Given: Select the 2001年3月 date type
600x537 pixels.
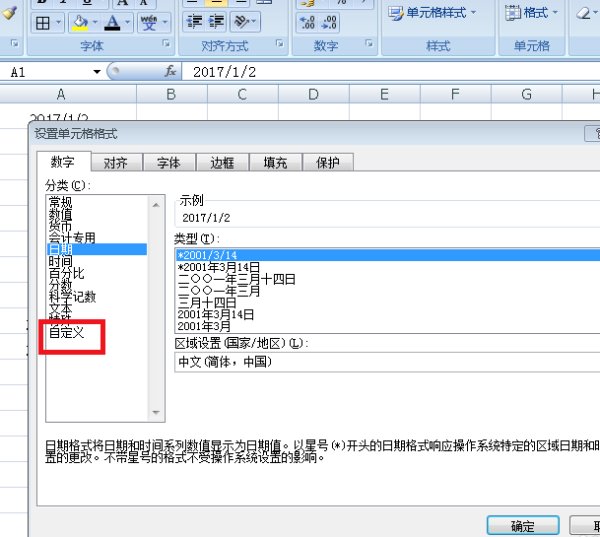Looking at the screenshot, I should 388,326.
